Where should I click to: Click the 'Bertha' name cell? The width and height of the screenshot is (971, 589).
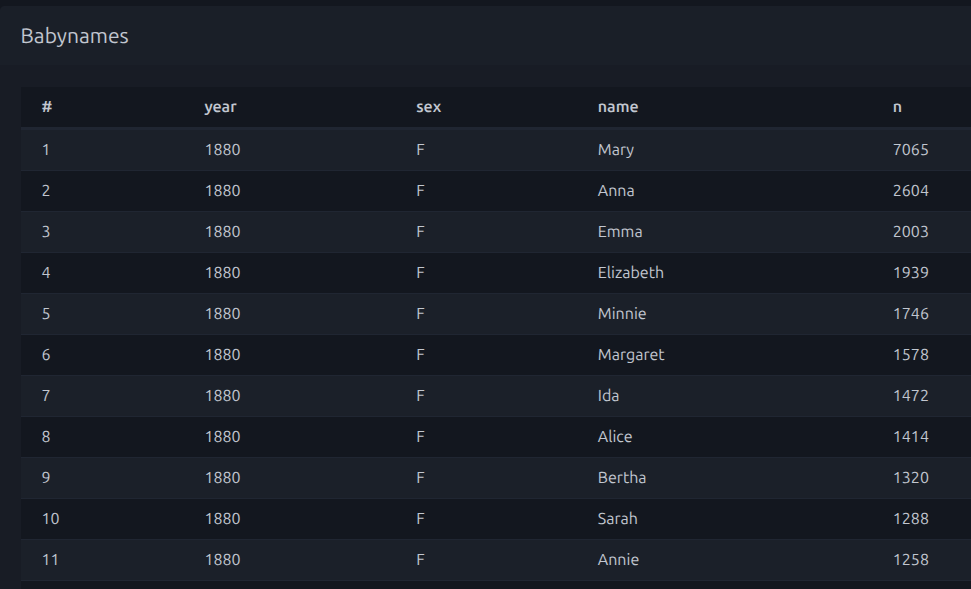pos(622,478)
